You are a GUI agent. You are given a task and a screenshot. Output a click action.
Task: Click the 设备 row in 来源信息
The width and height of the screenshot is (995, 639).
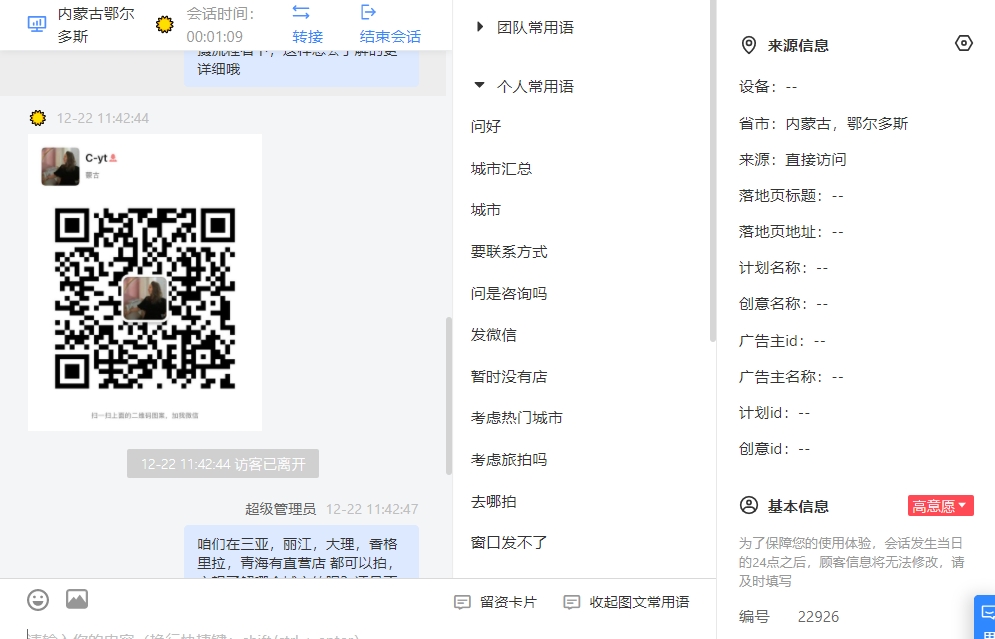pyautogui.click(x=768, y=87)
